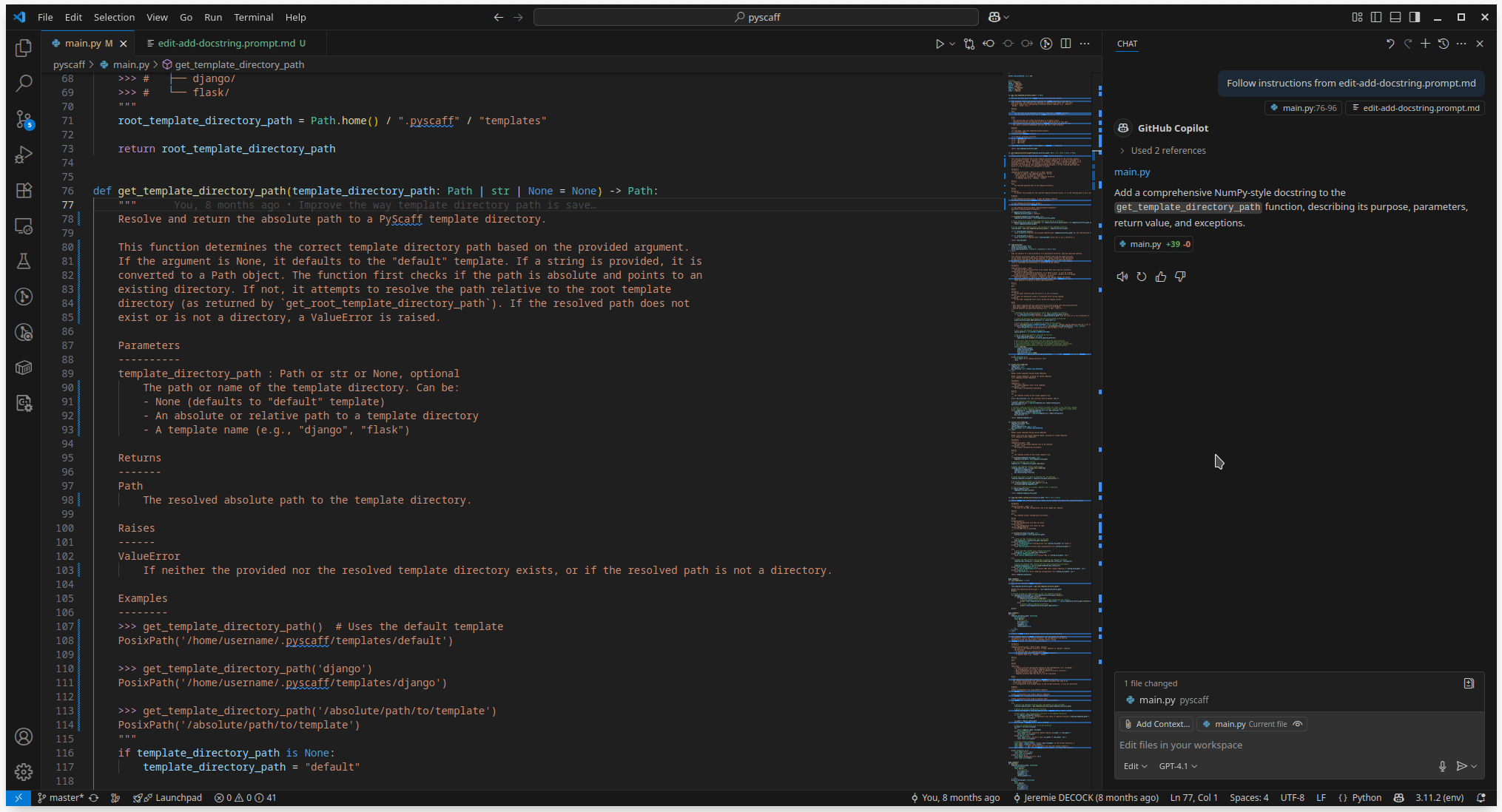Image resolution: width=1502 pixels, height=812 pixels.
Task: Start a new chat with plus icon
Action: coord(1425,44)
